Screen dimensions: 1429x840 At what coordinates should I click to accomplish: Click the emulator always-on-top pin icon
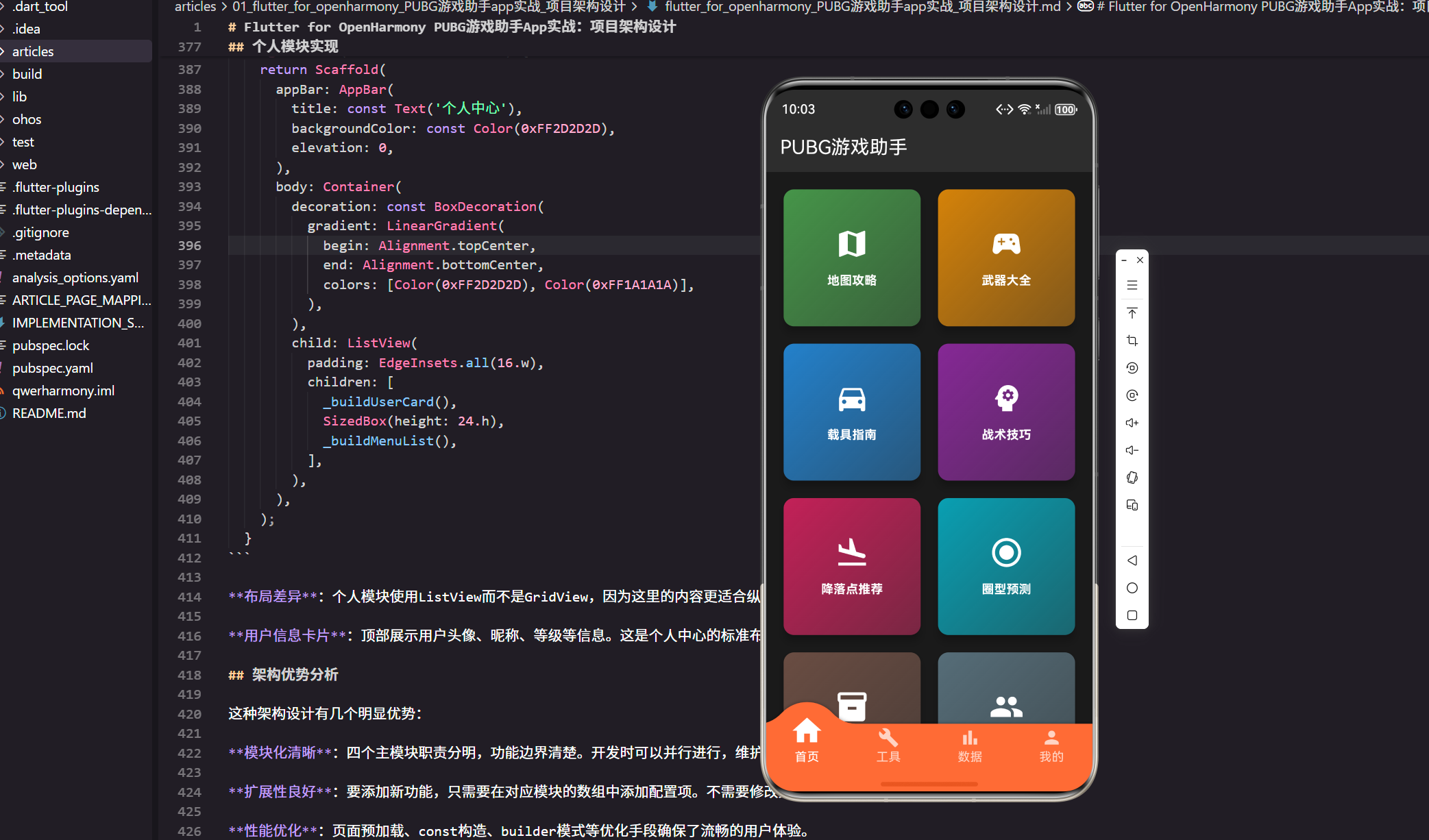1132,313
